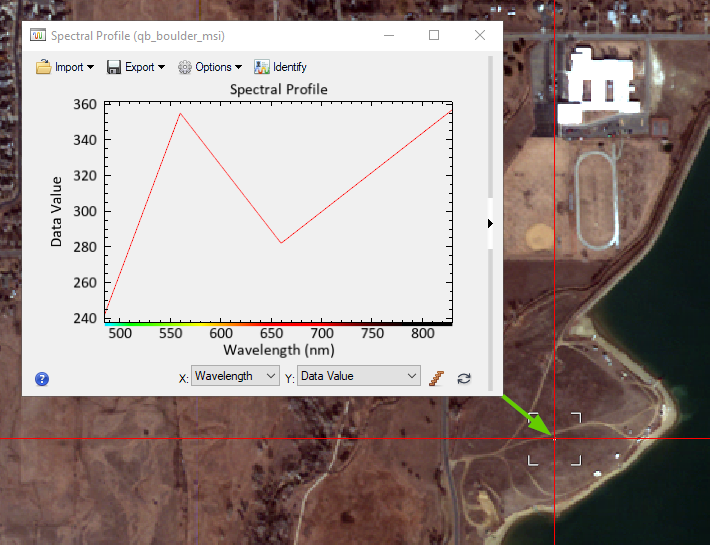Click the Export floppy disk icon

tap(114, 67)
